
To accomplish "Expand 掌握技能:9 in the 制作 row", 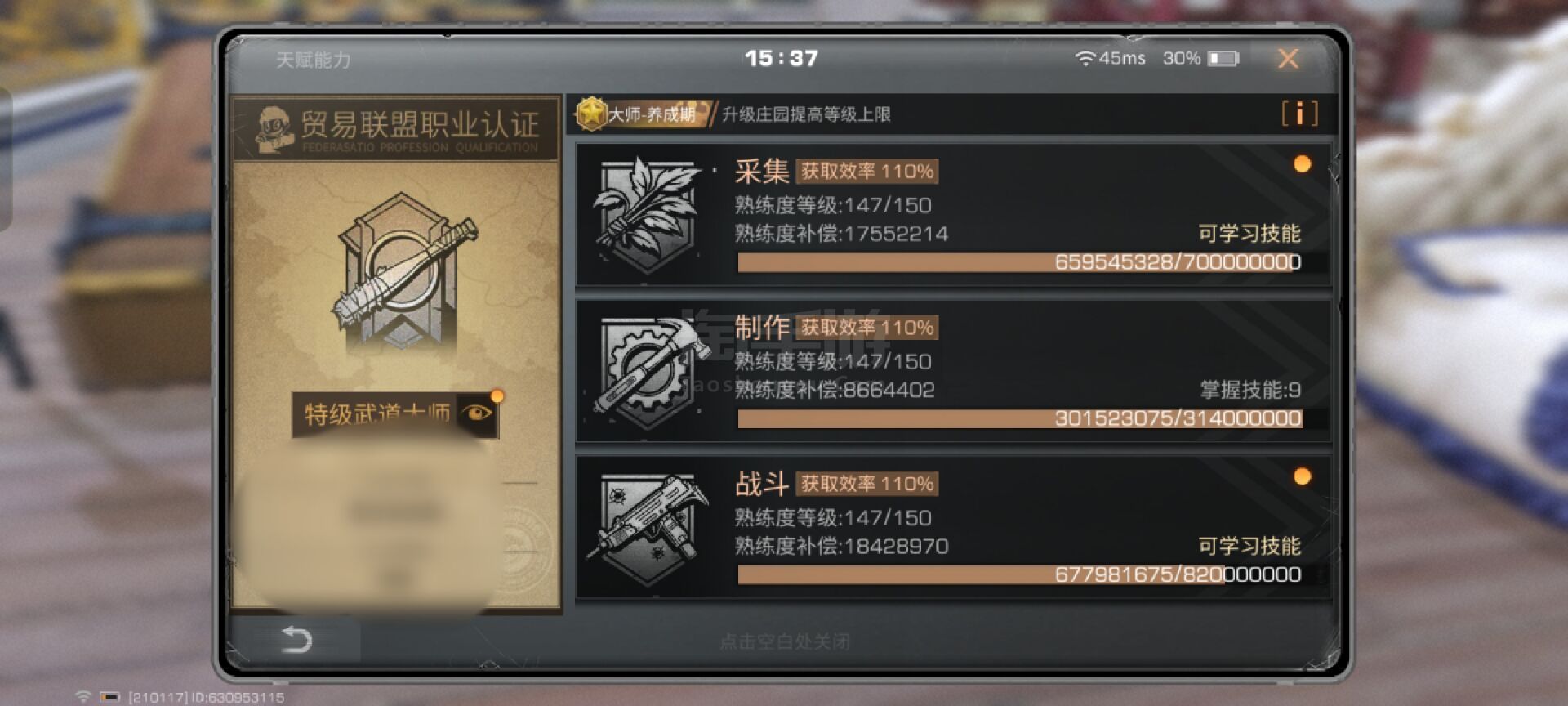I will 1250,390.
